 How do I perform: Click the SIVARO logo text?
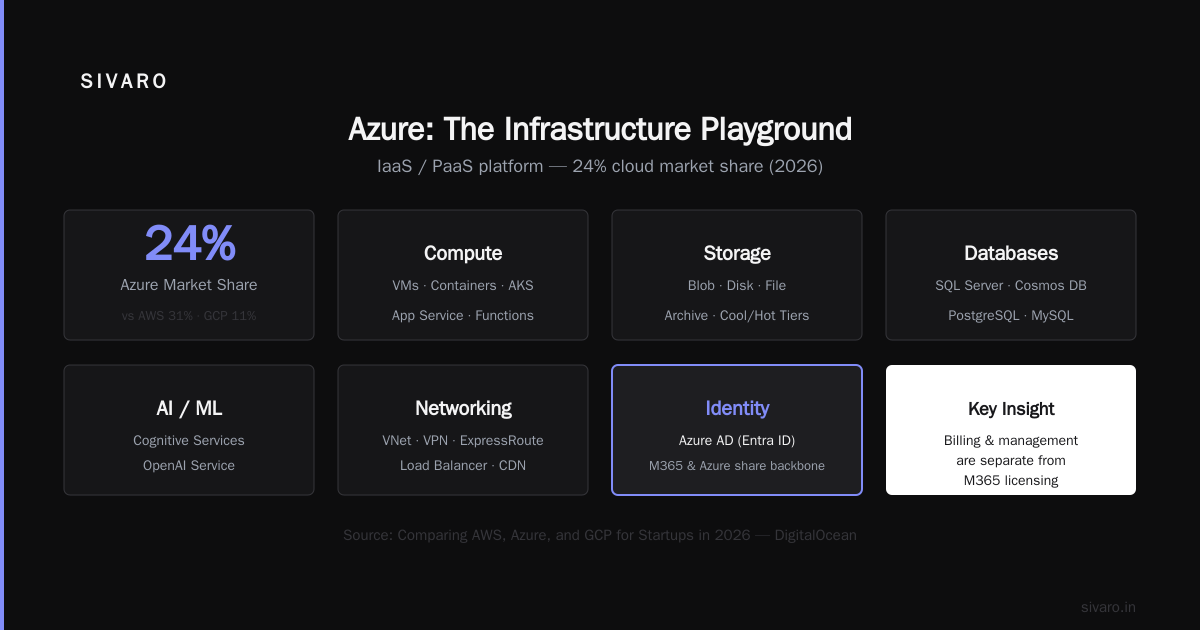[124, 82]
